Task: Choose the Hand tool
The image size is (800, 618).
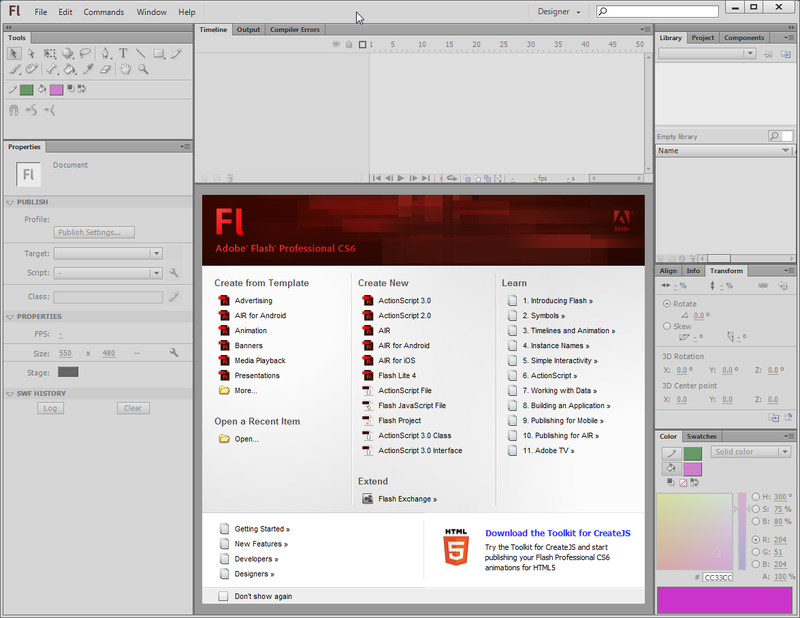Action: click(126, 70)
